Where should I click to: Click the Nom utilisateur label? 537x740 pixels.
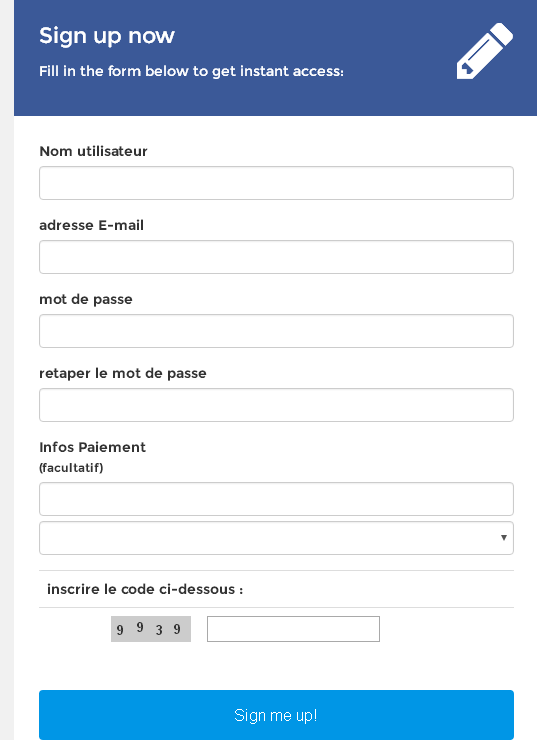pos(93,151)
